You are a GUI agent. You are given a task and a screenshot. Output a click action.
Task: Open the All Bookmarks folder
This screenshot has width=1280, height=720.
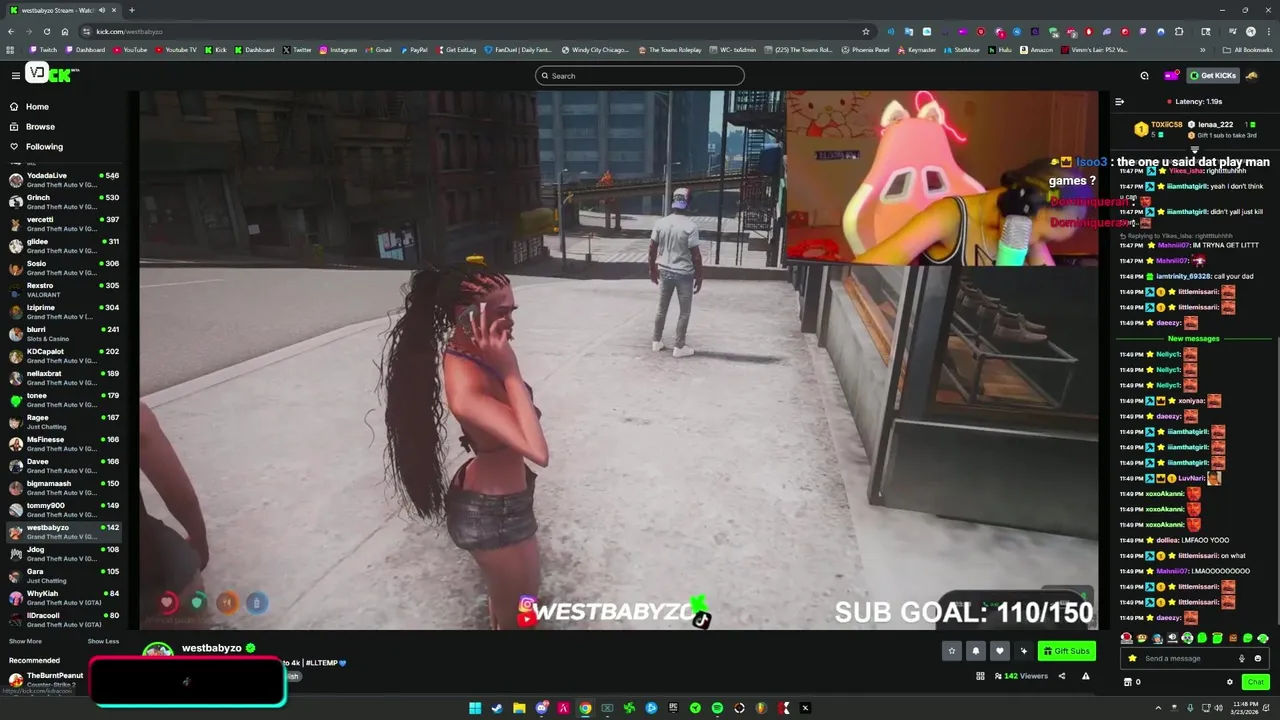[1247, 50]
